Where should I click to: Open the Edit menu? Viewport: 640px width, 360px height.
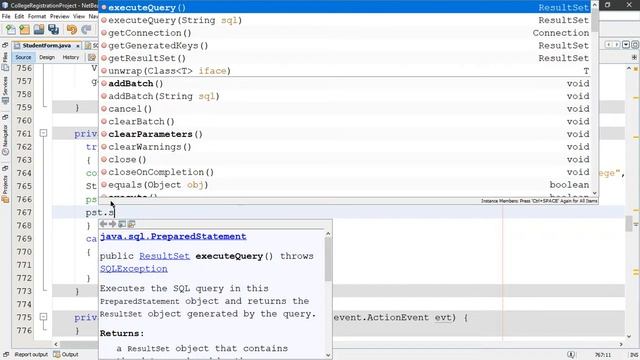tap(19, 16)
